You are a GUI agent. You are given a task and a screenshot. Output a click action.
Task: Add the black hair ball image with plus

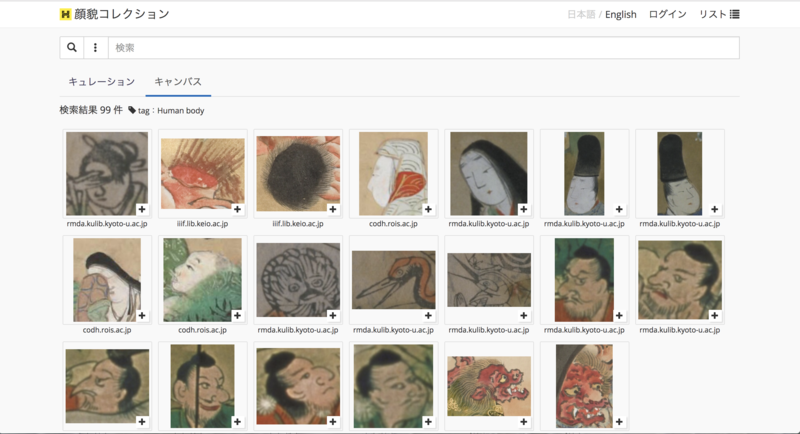(333, 209)
